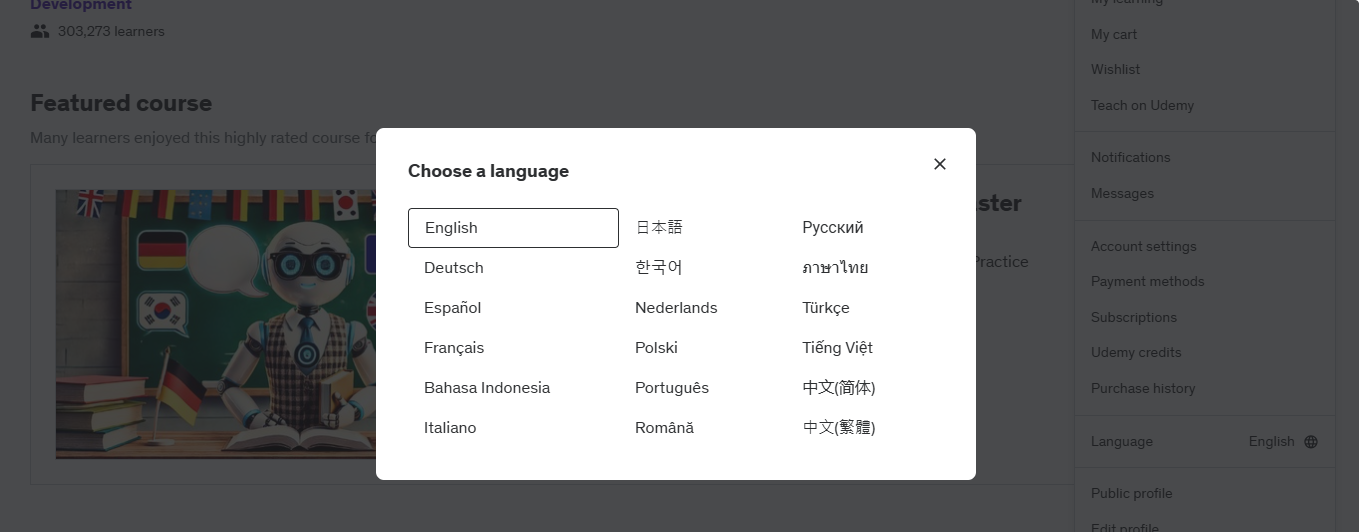Click the Language menu row
The width and height of the screenshot is (1359, 532).
1205,441
